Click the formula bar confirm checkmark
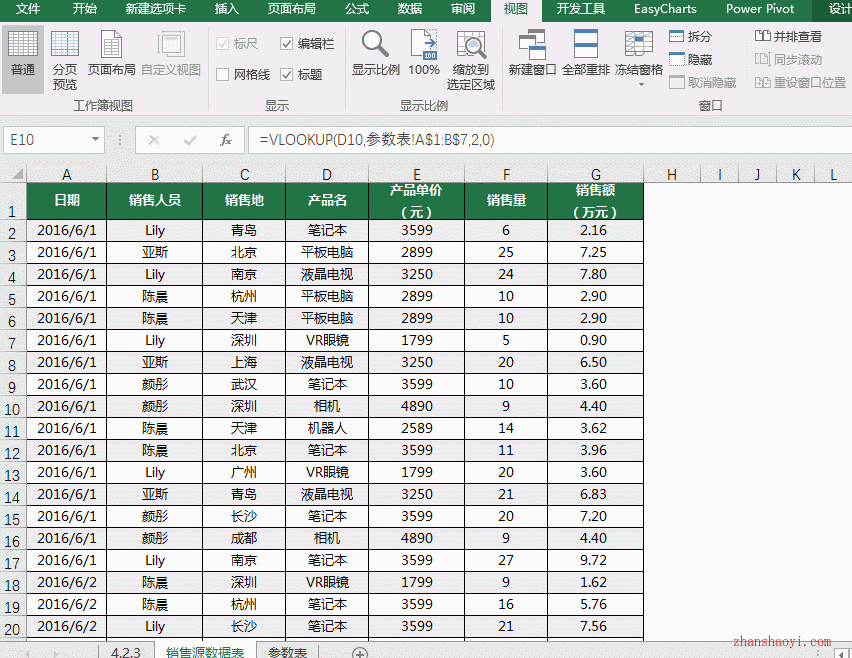This screenshot has width=852, height=658. click(x=190, y=140)
